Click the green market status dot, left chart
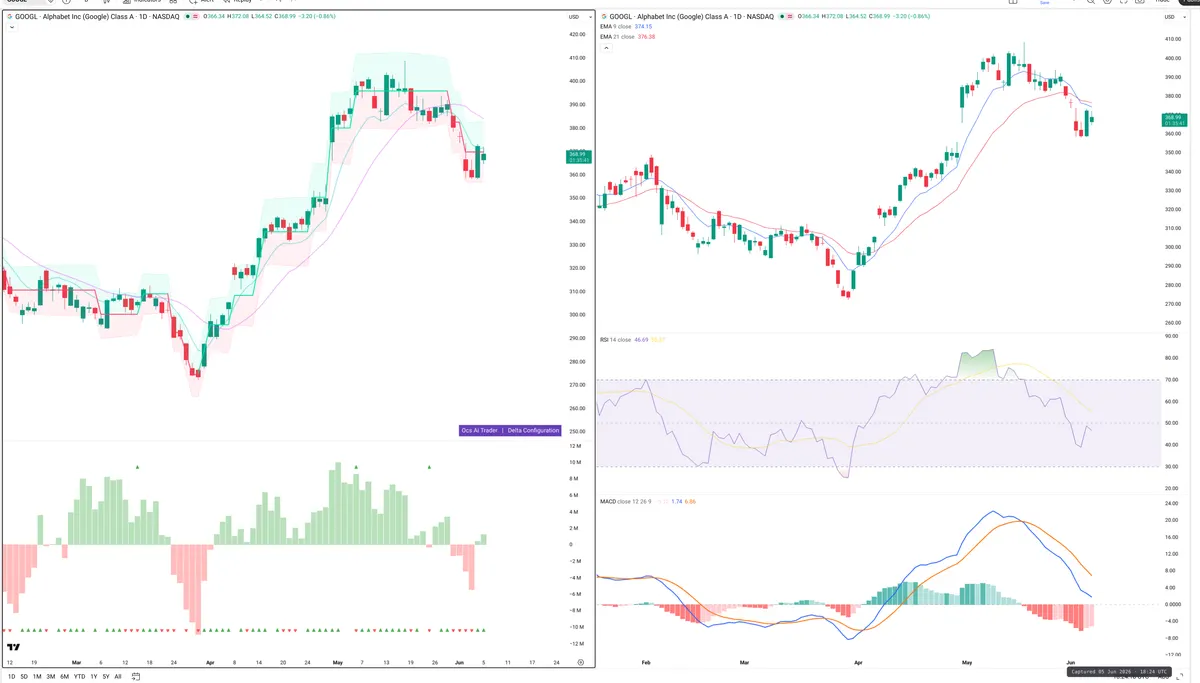Screen dimensions: 1200x683 click(187, 17)
